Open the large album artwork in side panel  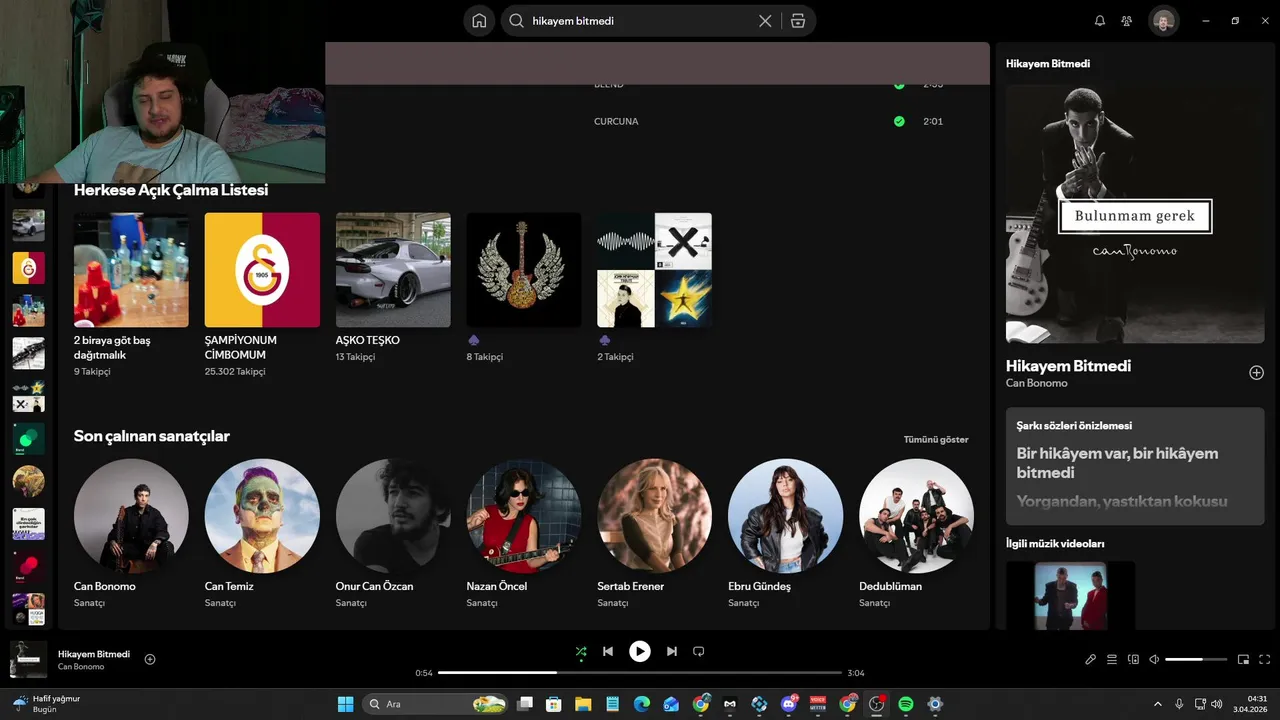1135,214
